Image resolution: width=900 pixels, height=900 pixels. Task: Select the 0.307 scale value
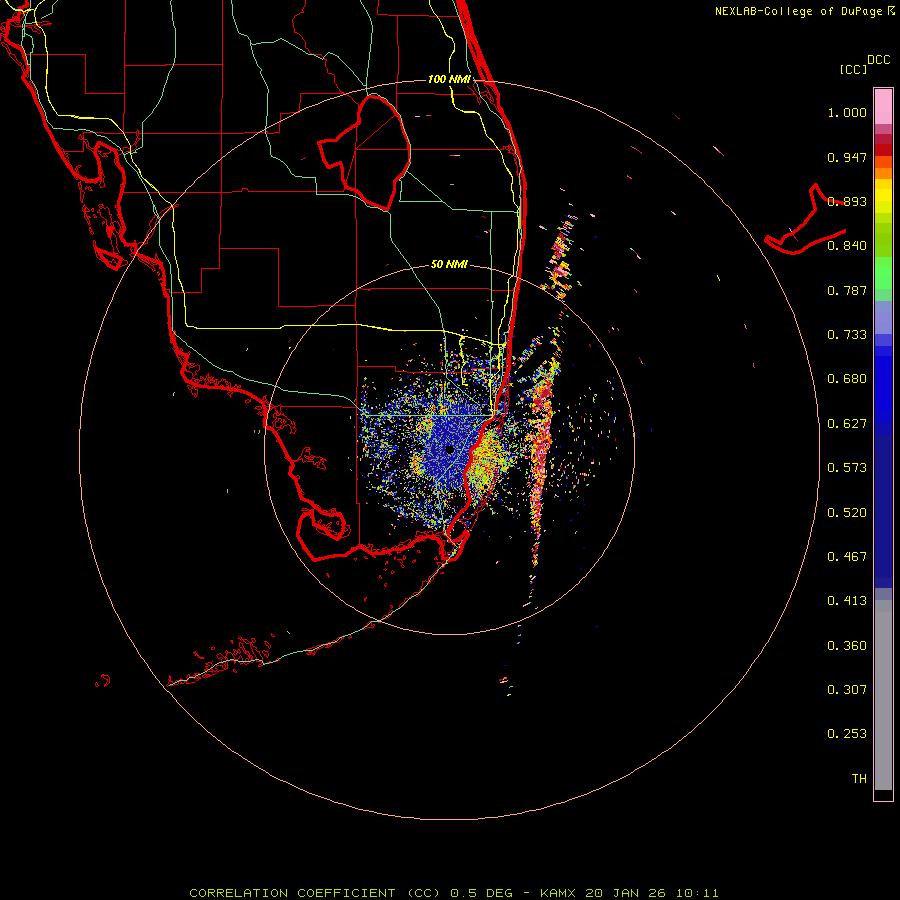click(x=847, y=690)
